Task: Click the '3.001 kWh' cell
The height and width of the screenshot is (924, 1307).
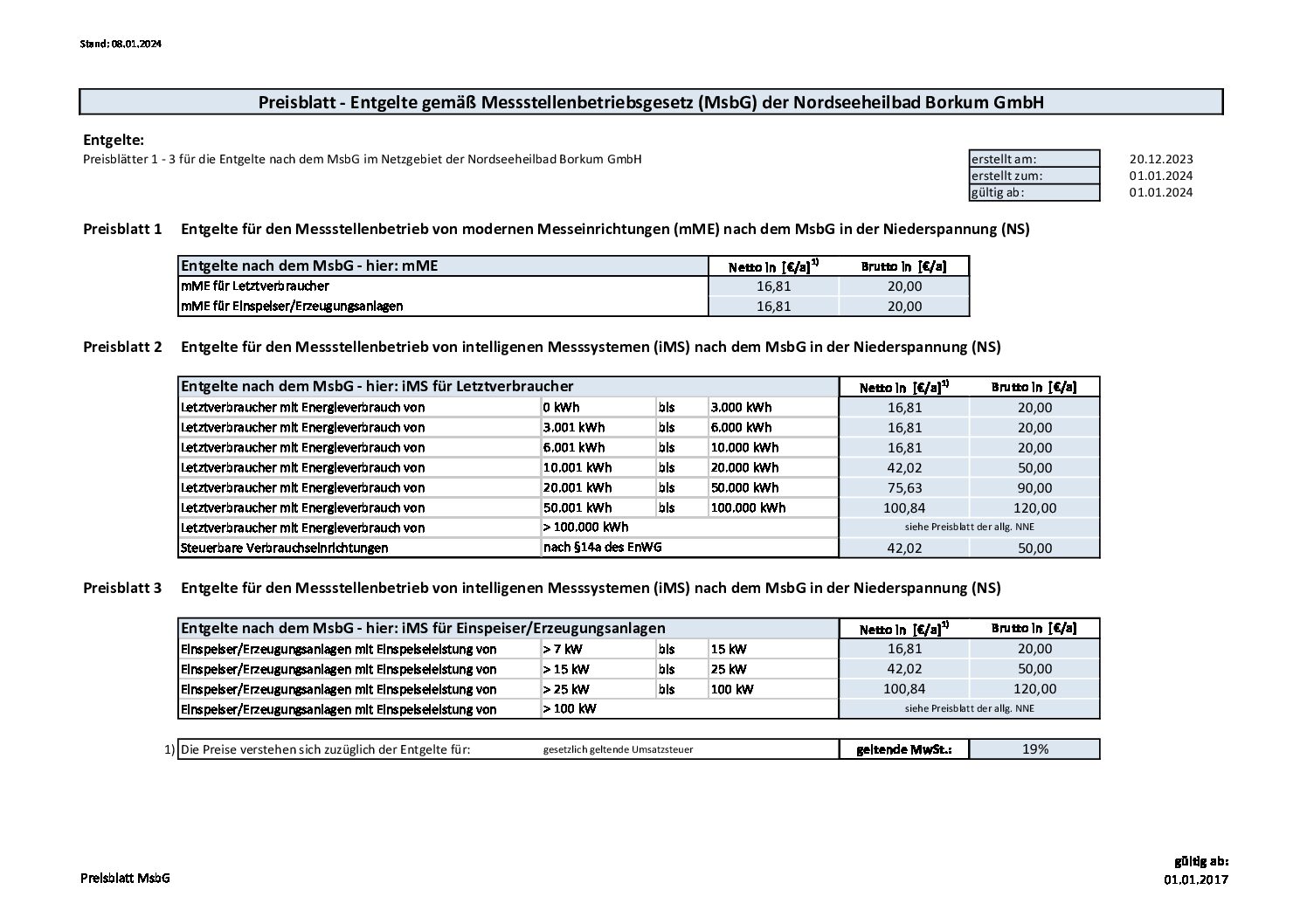Action: coord(598,427)
